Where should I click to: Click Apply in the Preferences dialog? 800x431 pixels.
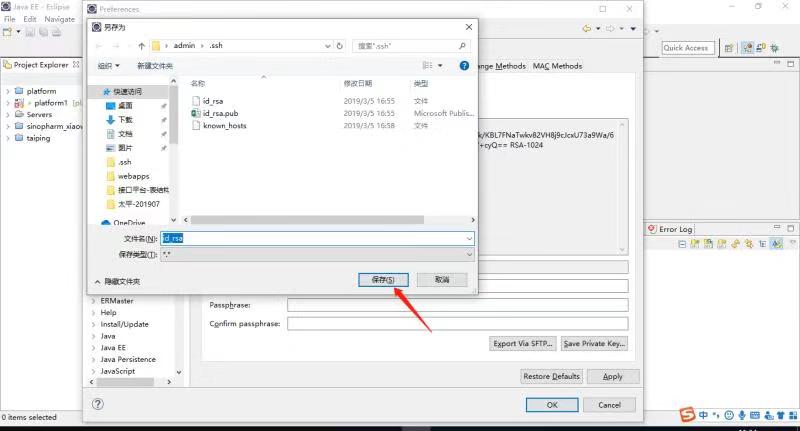tap(613, 376)
